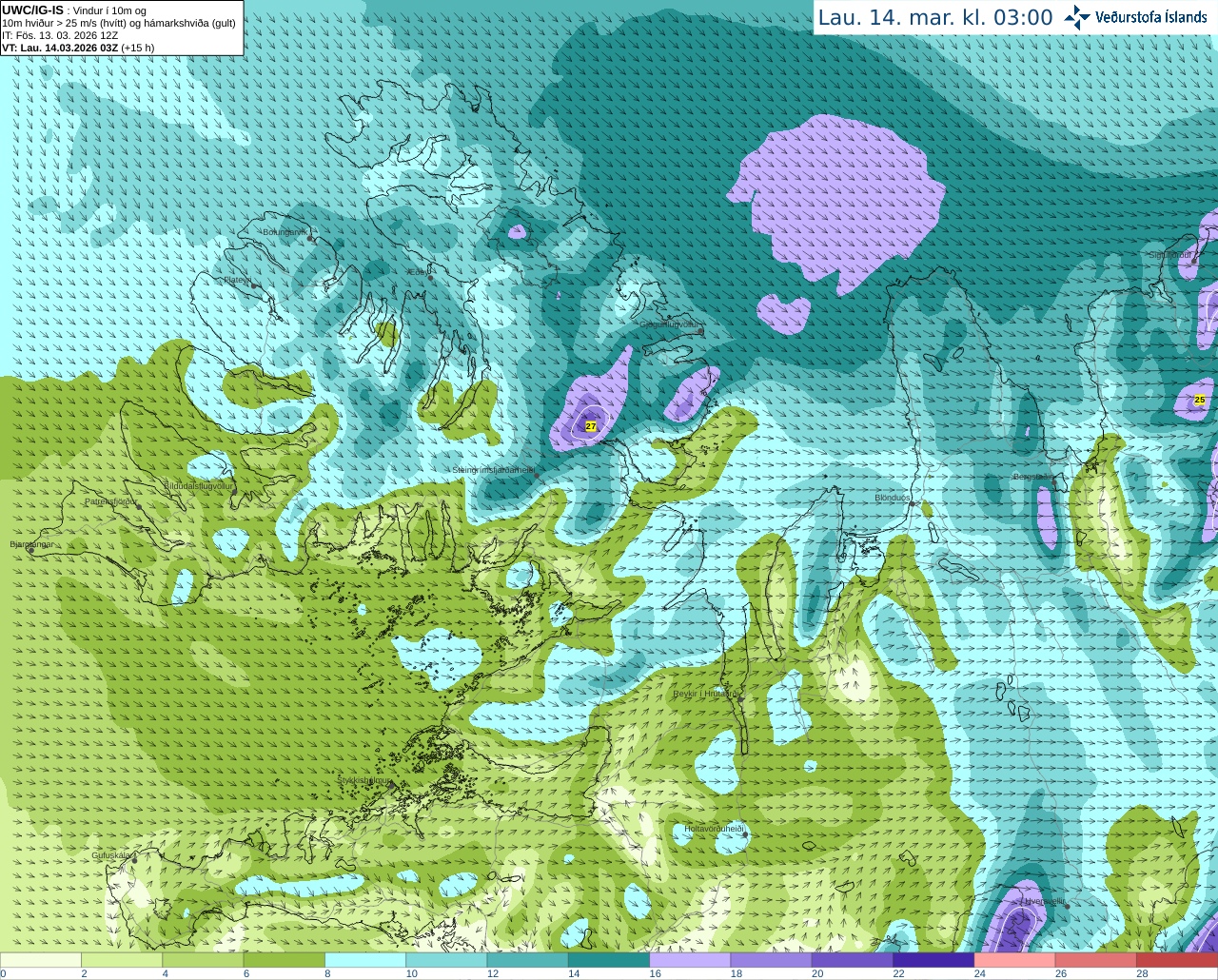1218x980 pixels.
Task: Click the Æðey station label
Action: [417, 272]
